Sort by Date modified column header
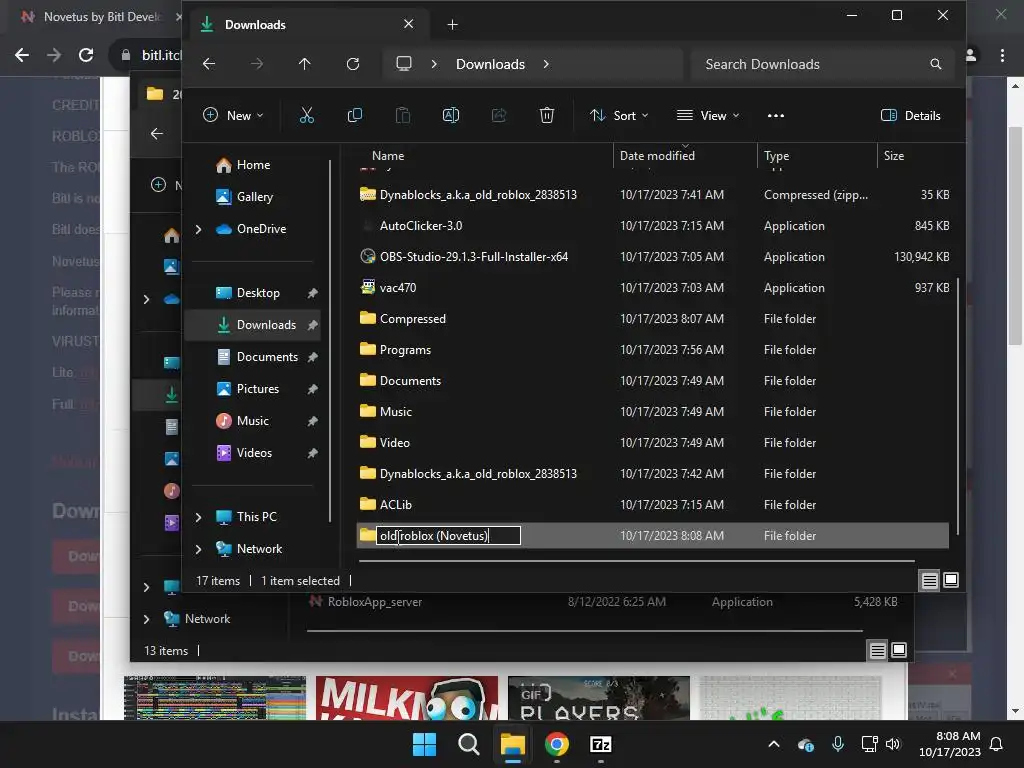 [657, 156]
